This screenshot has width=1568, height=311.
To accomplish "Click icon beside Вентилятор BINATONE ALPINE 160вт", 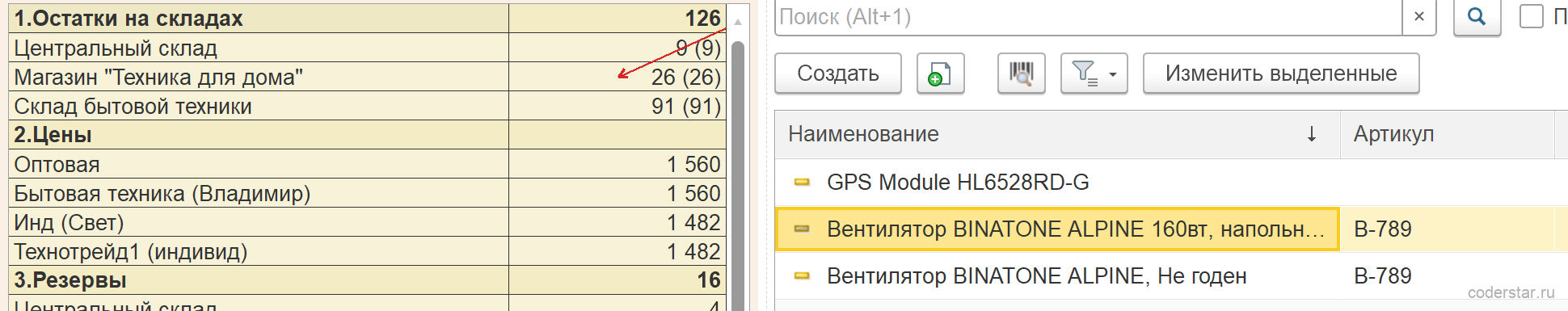I will pos(802,229).
